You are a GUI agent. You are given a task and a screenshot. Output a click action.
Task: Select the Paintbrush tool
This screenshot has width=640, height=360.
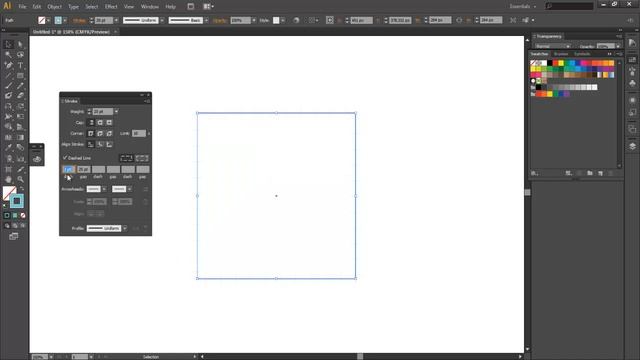(x=9, y=86)
